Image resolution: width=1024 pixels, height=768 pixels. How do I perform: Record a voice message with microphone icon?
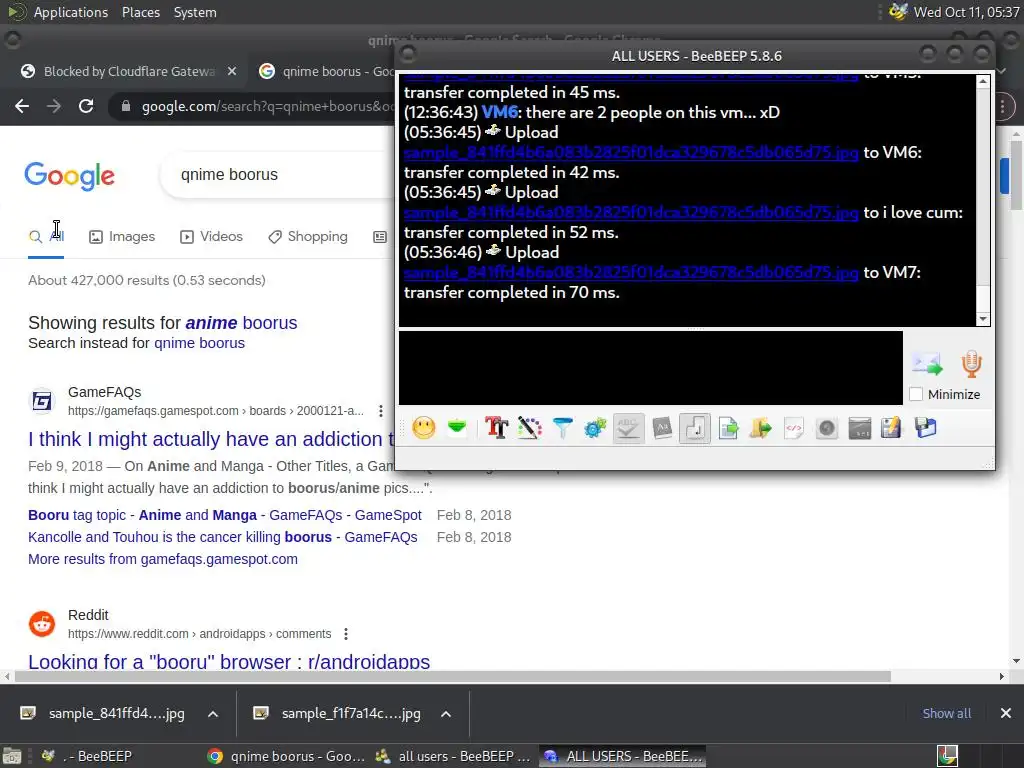pyautogui.click(x=972, y=364)
